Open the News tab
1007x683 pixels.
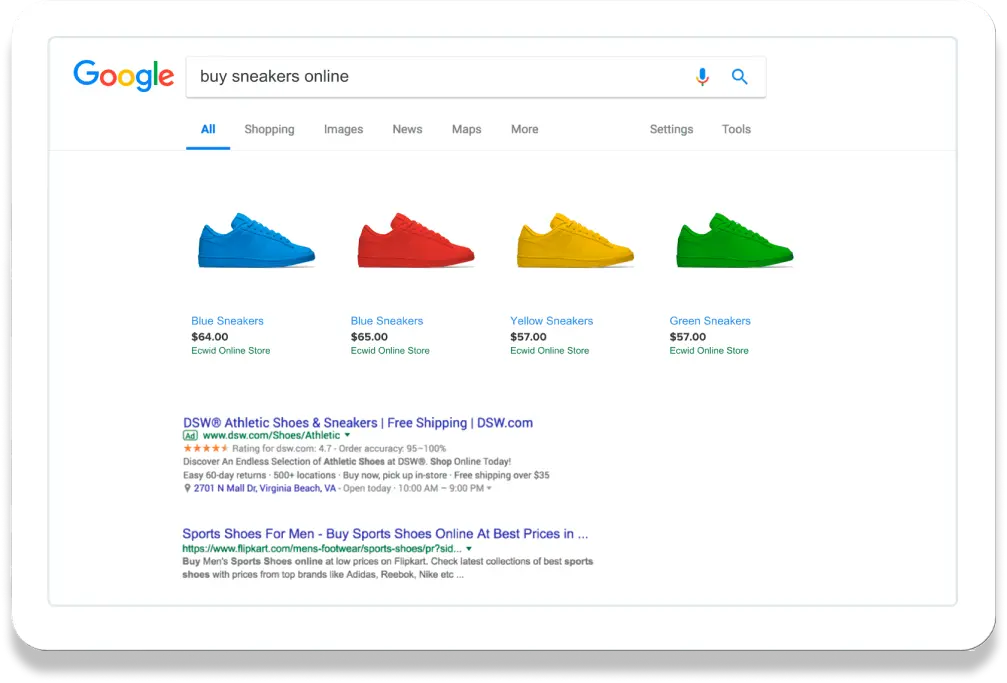pyautogui.click(x=407, y=129)
